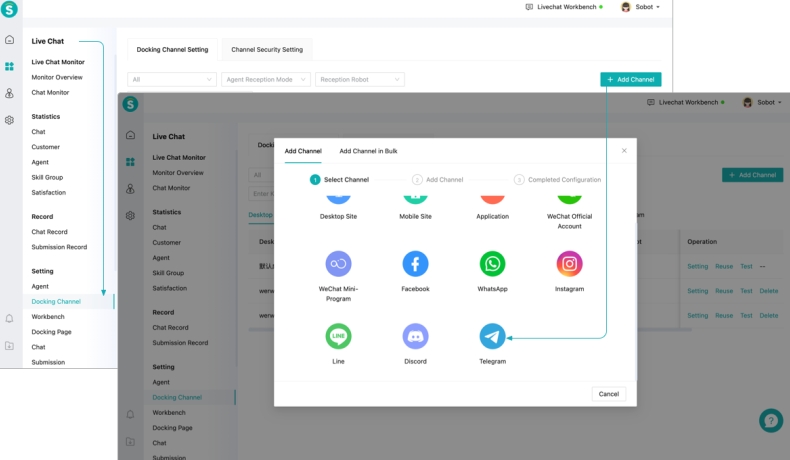Open the Reception Robot dropdown
The width and height of the screenshot is (790, 460).
coord(360,79)
